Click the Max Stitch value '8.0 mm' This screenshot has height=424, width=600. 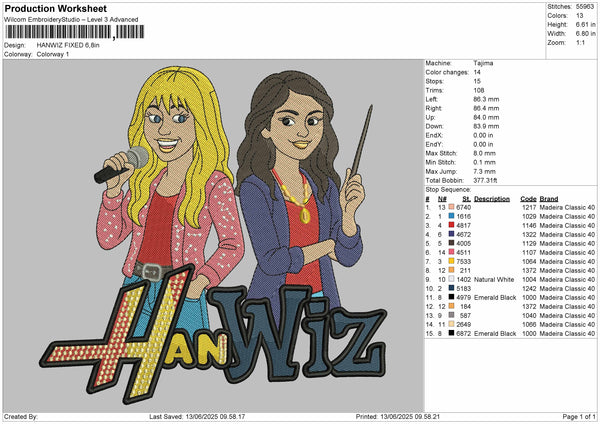tap(484, 153)
